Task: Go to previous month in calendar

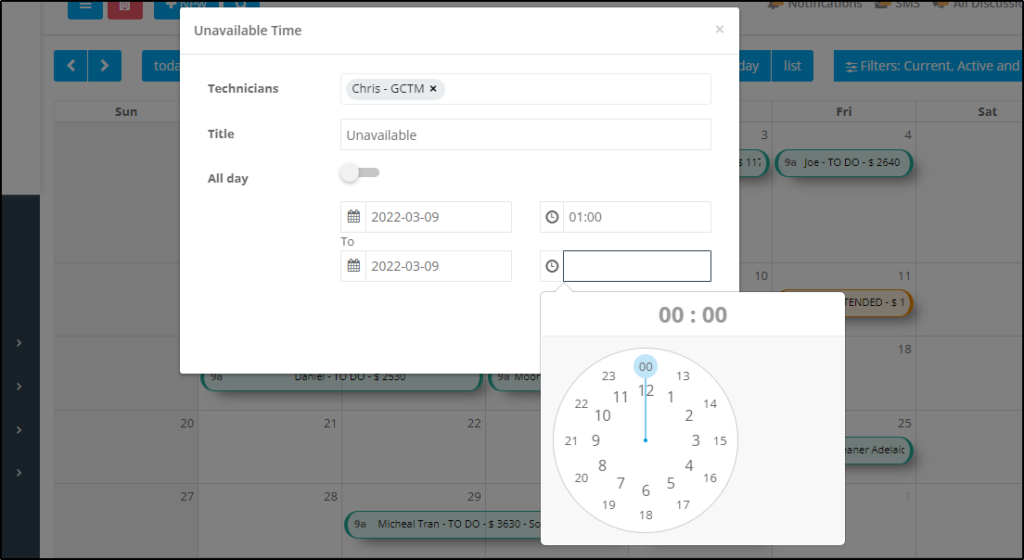Action: pyautogui.click(x=71, y=65)
